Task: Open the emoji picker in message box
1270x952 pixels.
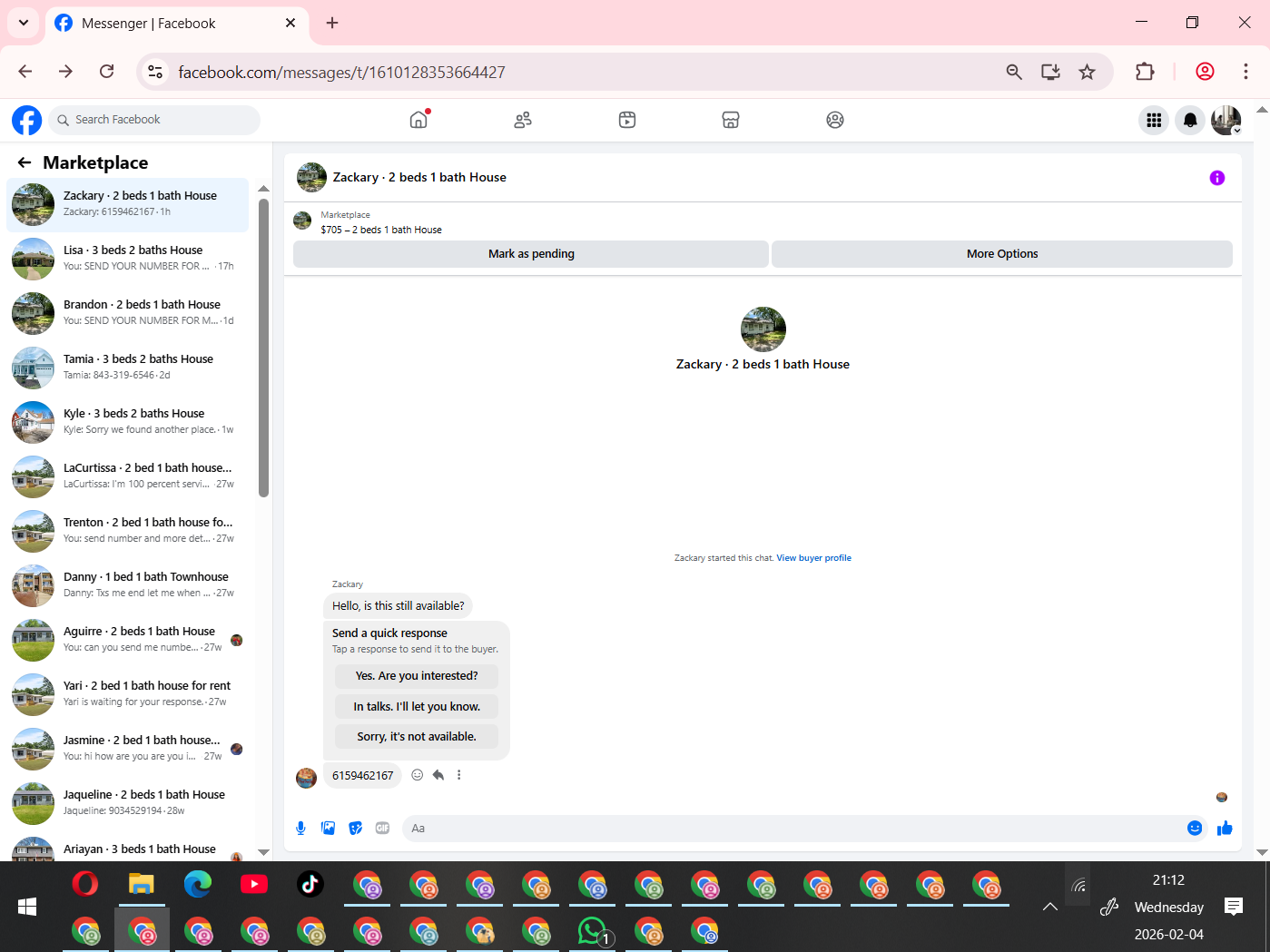Action: coord(1195,828)
